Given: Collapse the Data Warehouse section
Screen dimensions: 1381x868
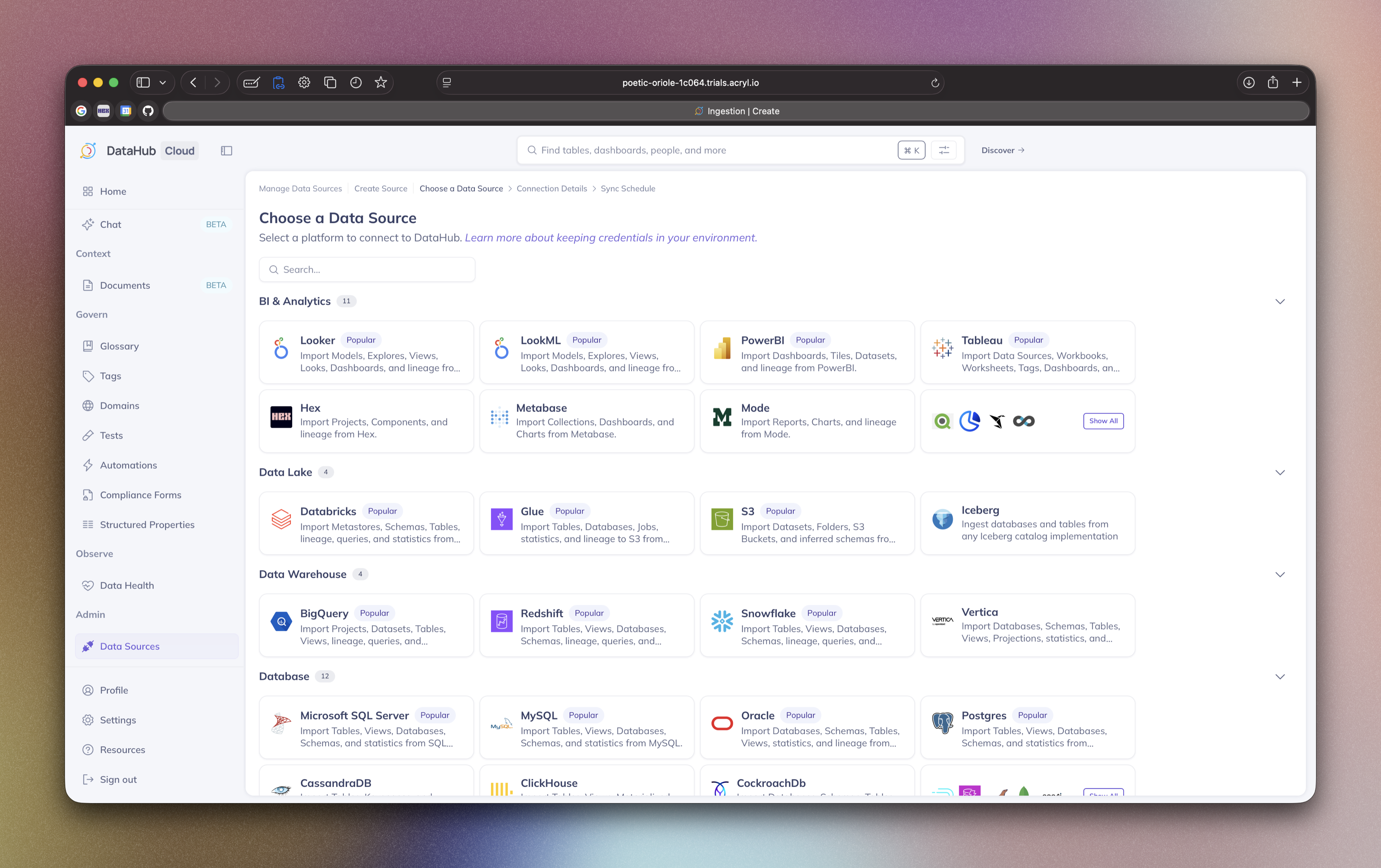Looking at the screenshot, I should pyautogui.click(x=1280, y=574).
